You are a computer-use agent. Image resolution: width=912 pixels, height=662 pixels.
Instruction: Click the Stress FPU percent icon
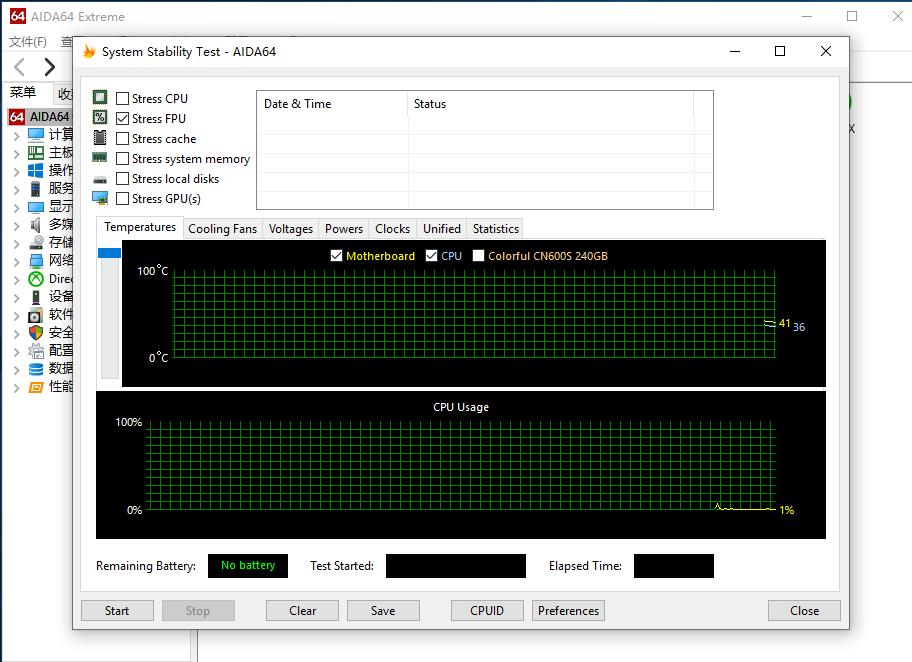click(100, 118)
